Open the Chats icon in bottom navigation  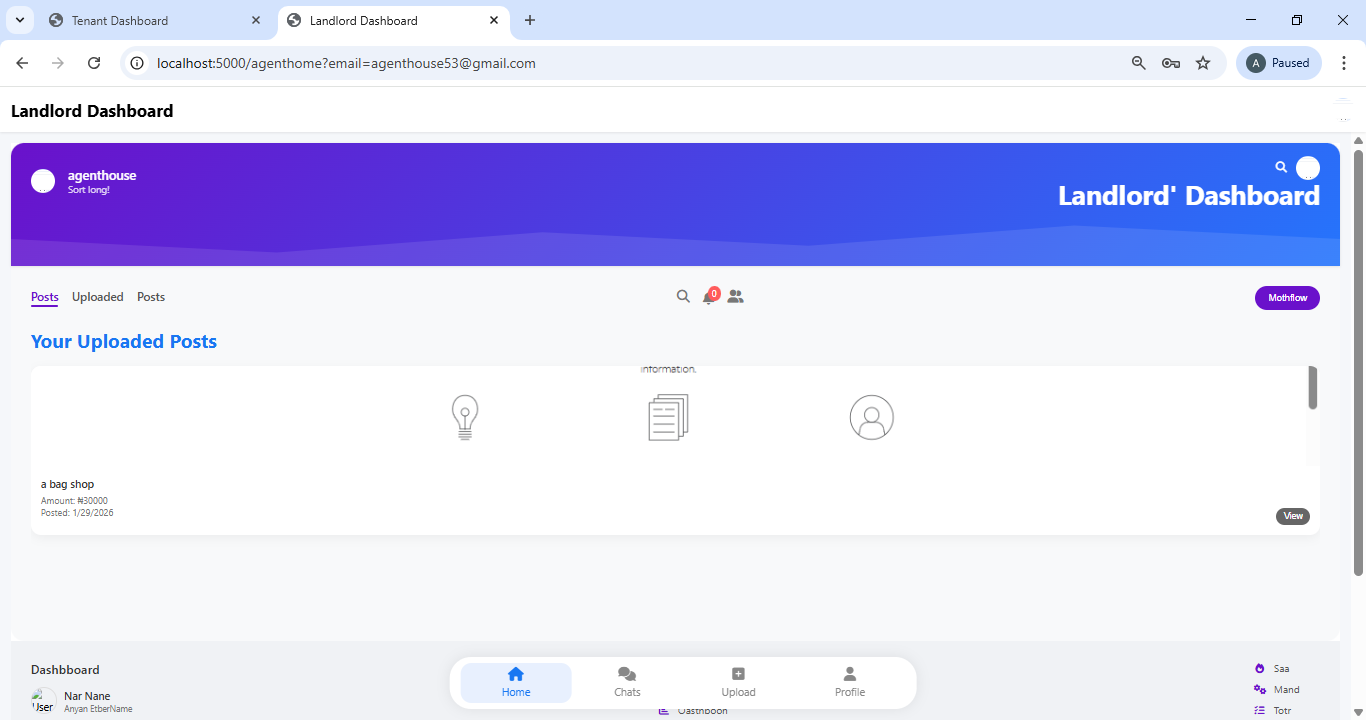coord(627,681)
